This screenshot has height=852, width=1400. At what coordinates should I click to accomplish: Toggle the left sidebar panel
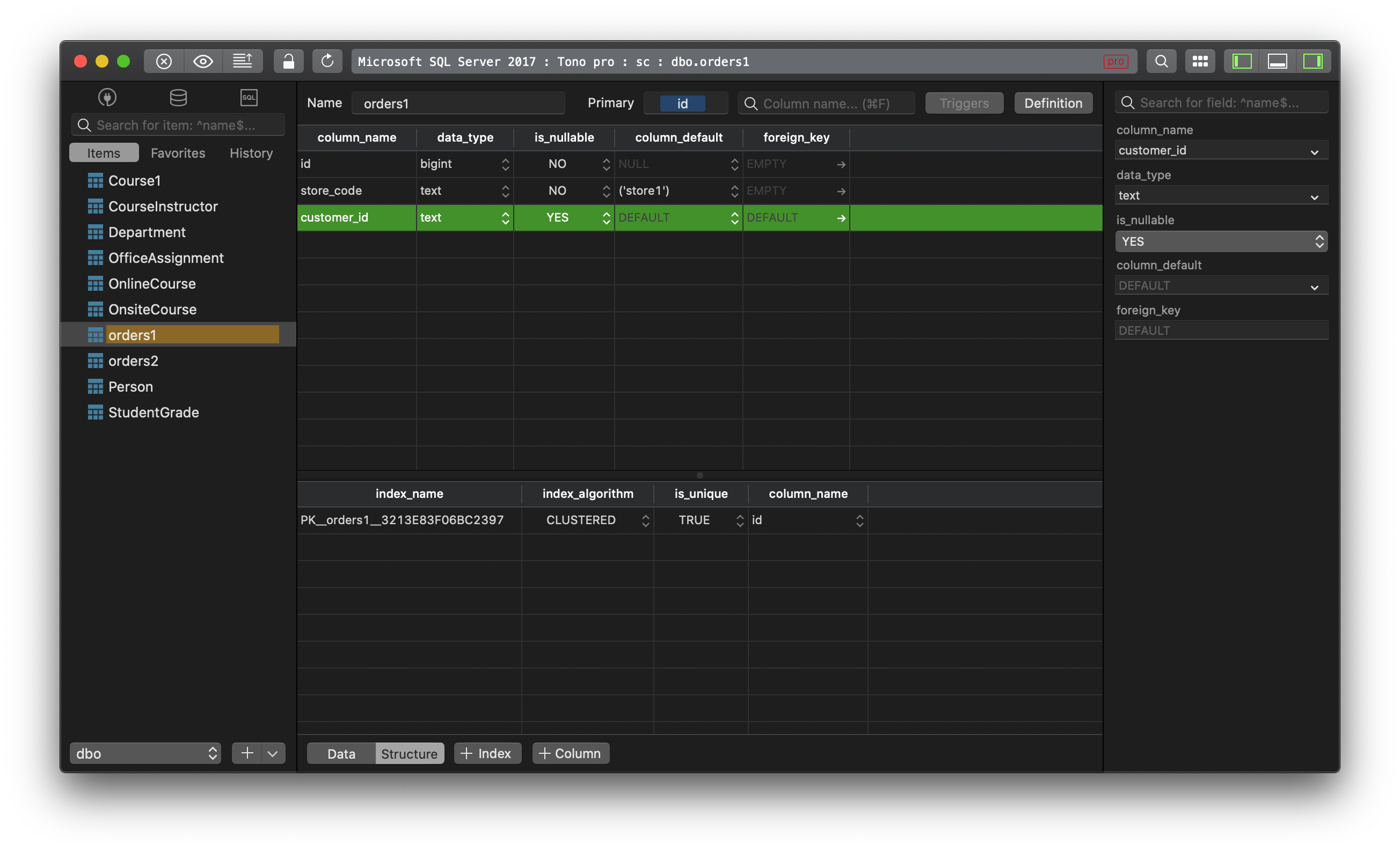pos(1242,61)
